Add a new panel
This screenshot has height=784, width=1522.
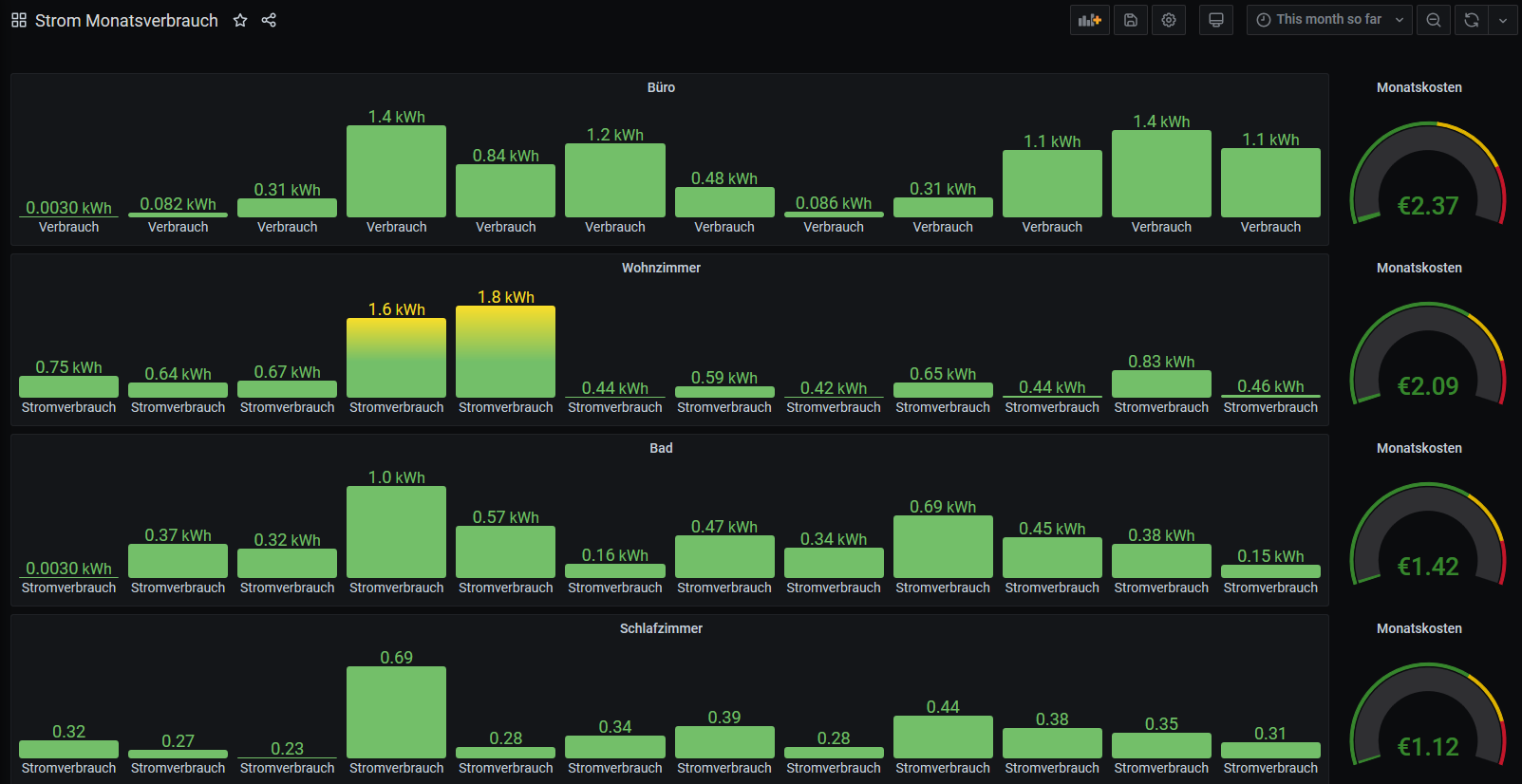coord(1090,20)
